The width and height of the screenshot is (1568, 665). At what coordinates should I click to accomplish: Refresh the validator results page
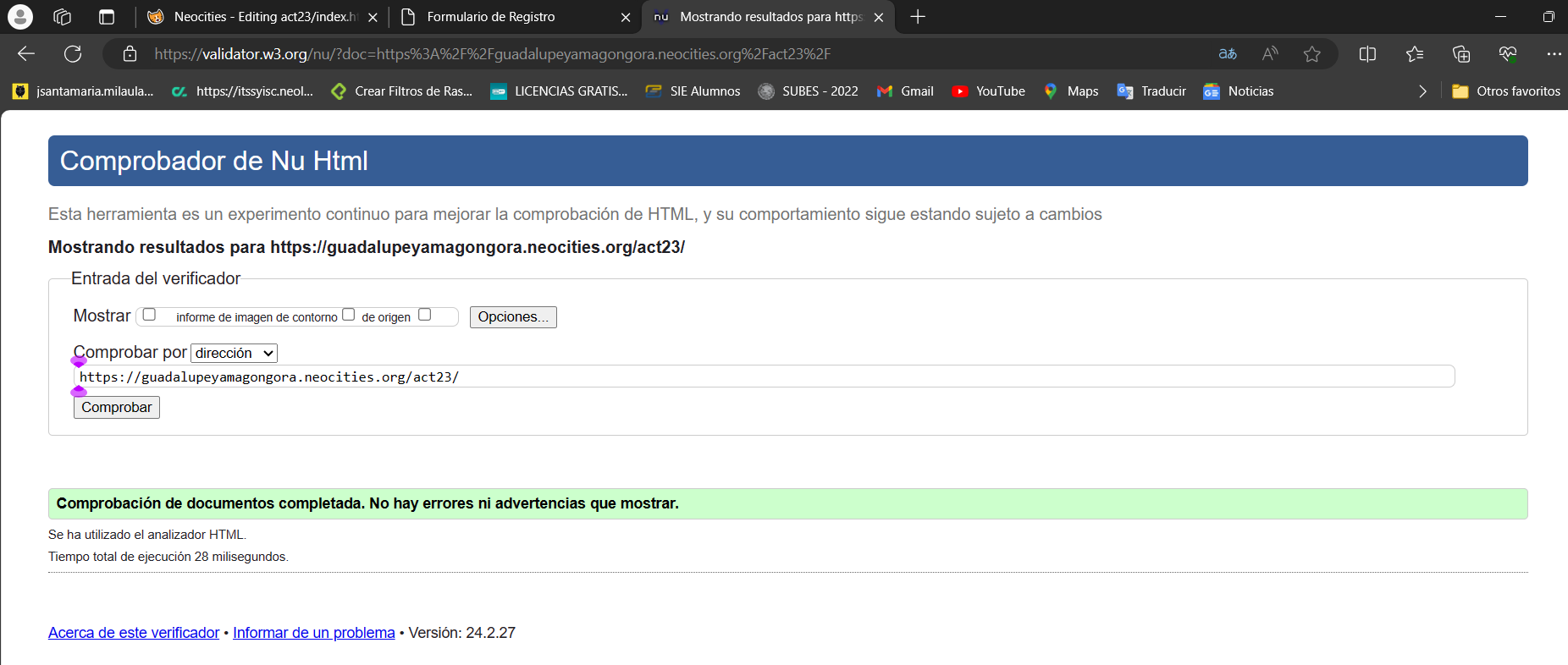[x=73, y=54]
